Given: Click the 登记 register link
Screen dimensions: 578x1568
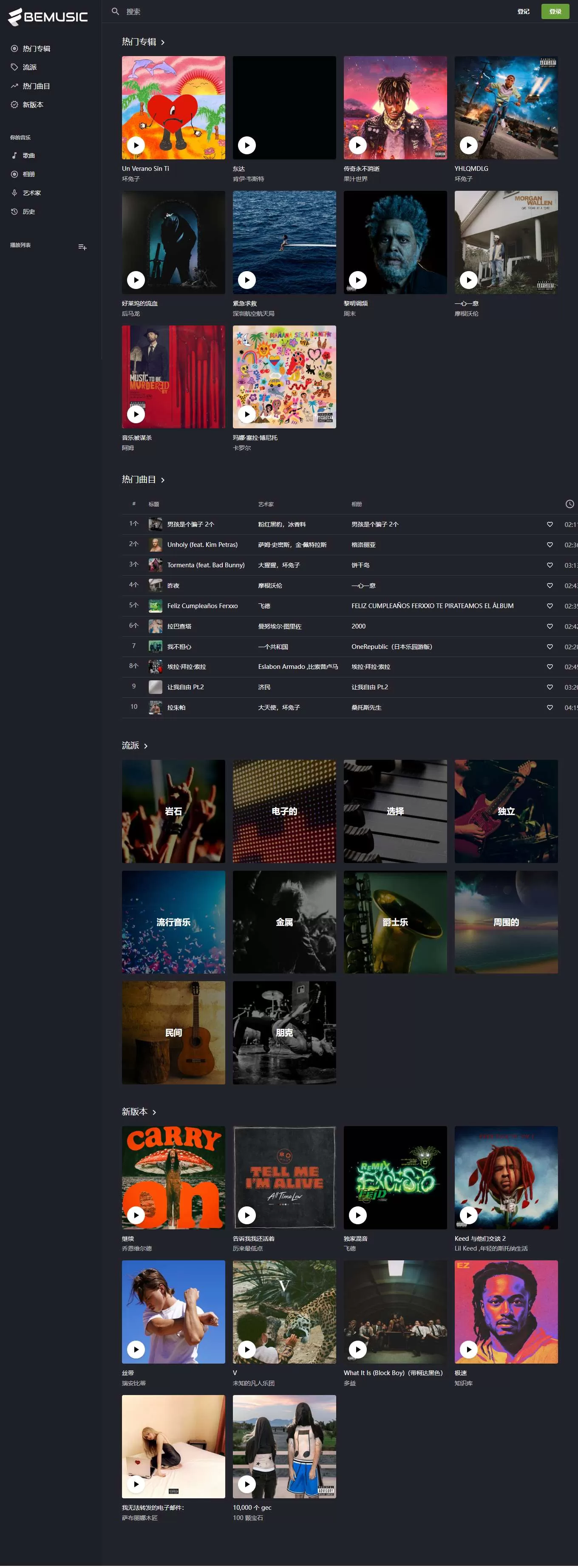Looking at the screenshot, I should point(523,11).
